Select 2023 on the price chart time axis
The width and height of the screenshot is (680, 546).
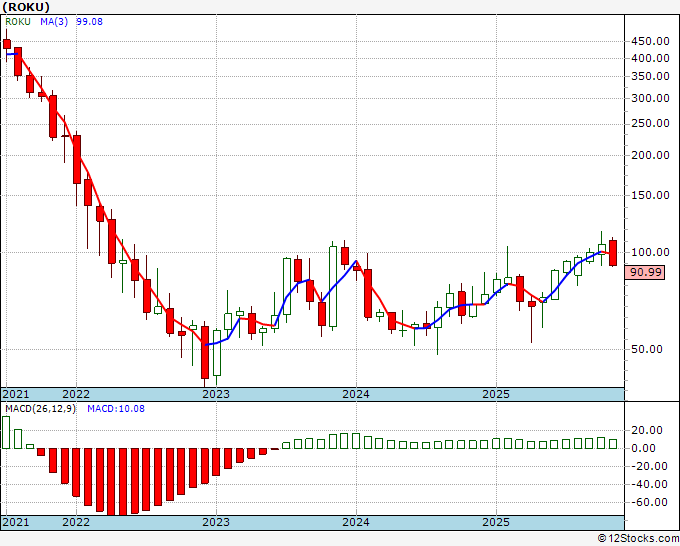click(x=216, y=394)
